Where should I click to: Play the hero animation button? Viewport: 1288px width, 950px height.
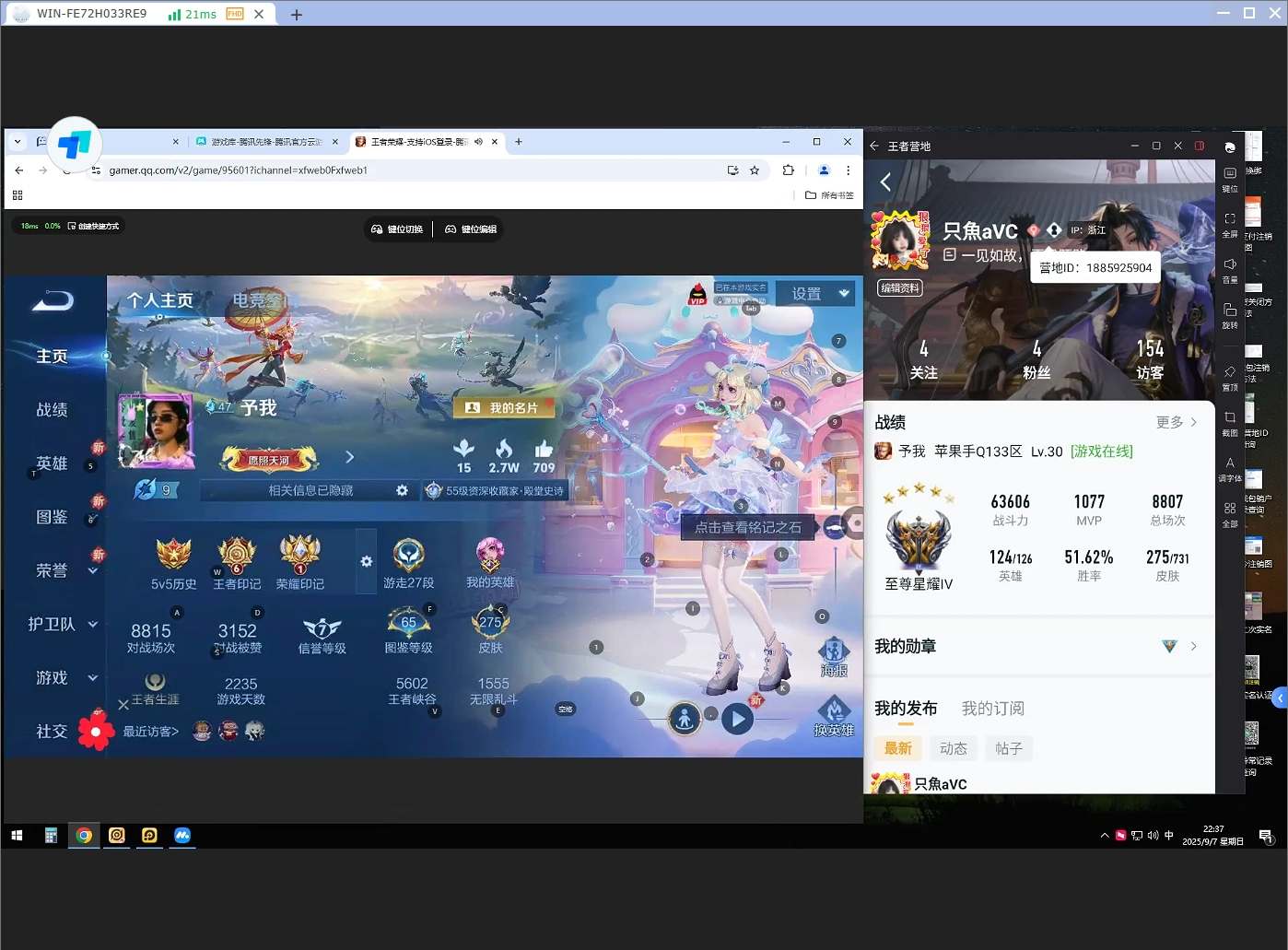coord(737,719)
